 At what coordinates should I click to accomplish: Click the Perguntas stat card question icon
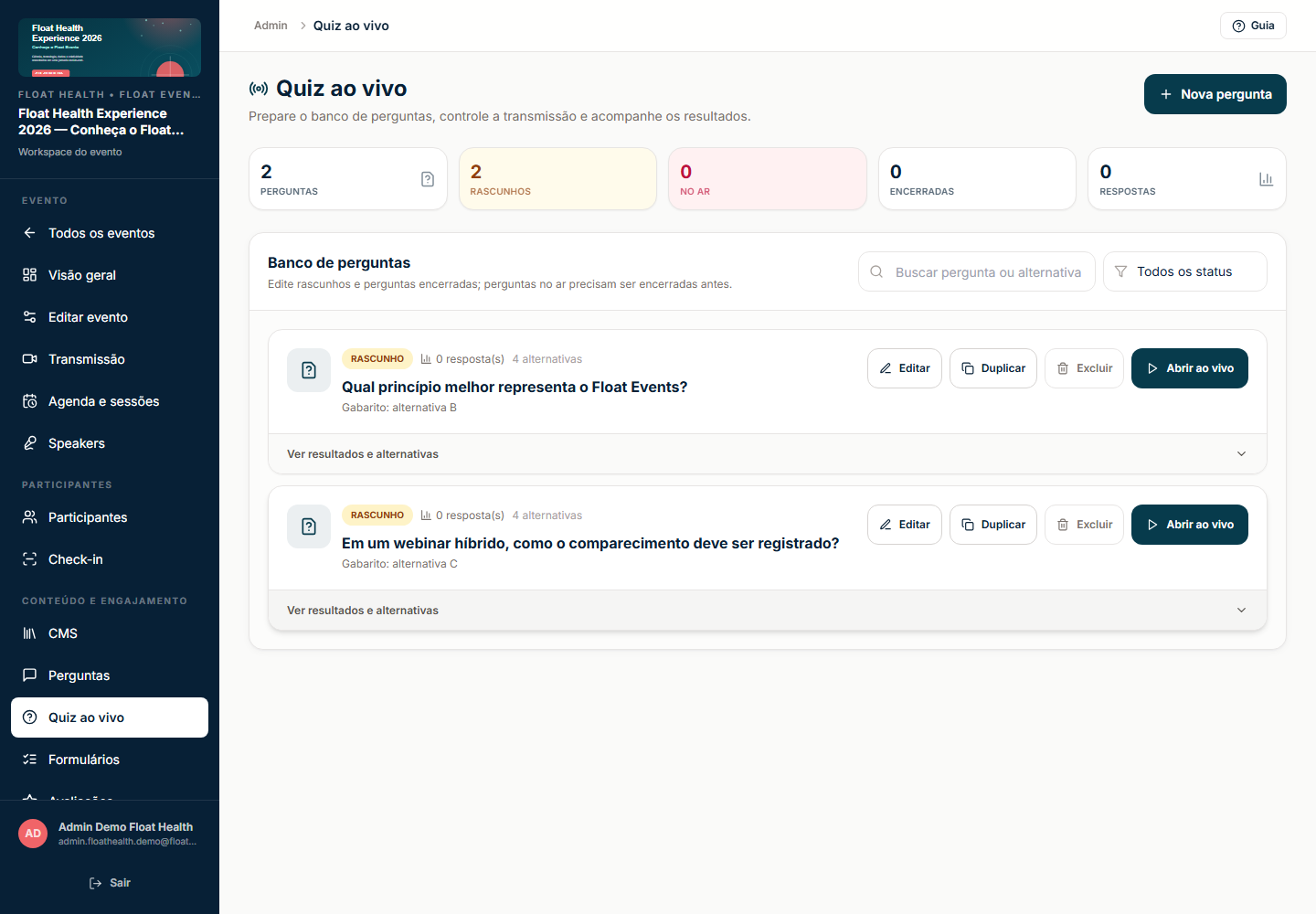428,179
